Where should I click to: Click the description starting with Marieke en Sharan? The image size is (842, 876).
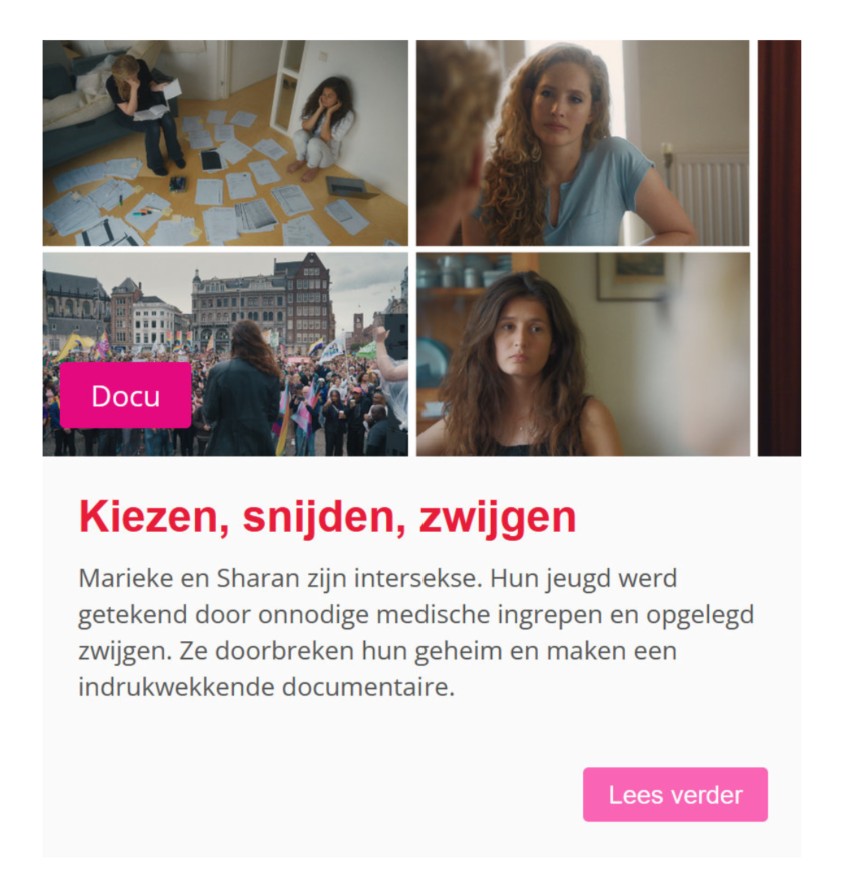416,632
